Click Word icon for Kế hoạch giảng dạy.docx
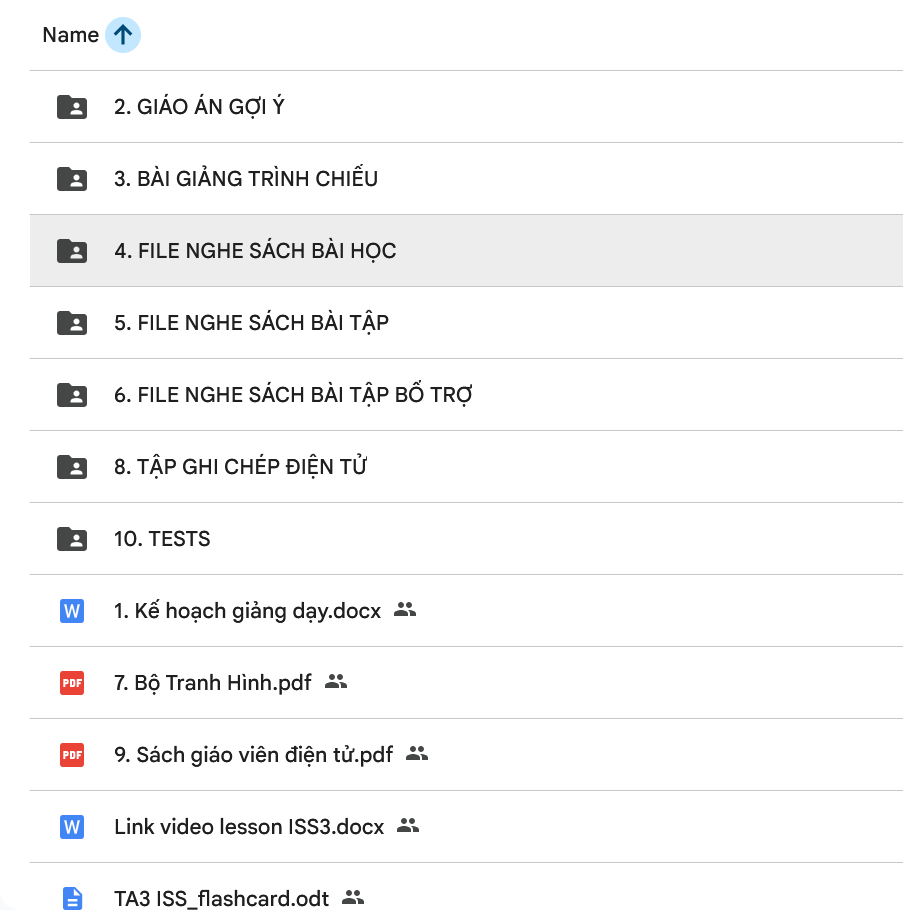Viewport: 903px width, 910px height. (71, 611)
